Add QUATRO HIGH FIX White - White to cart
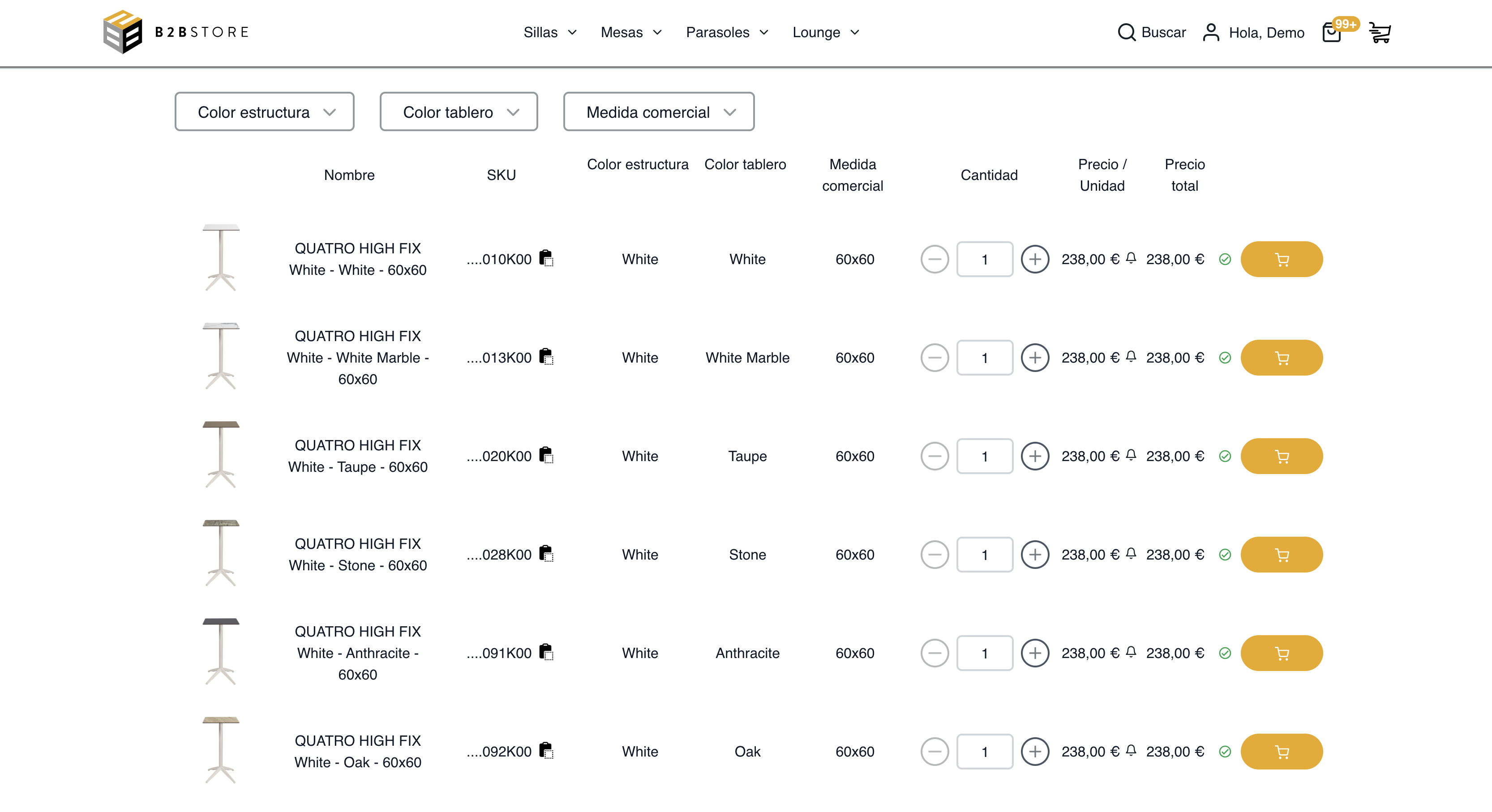The image size is (1492, 812). [1282, 259]
